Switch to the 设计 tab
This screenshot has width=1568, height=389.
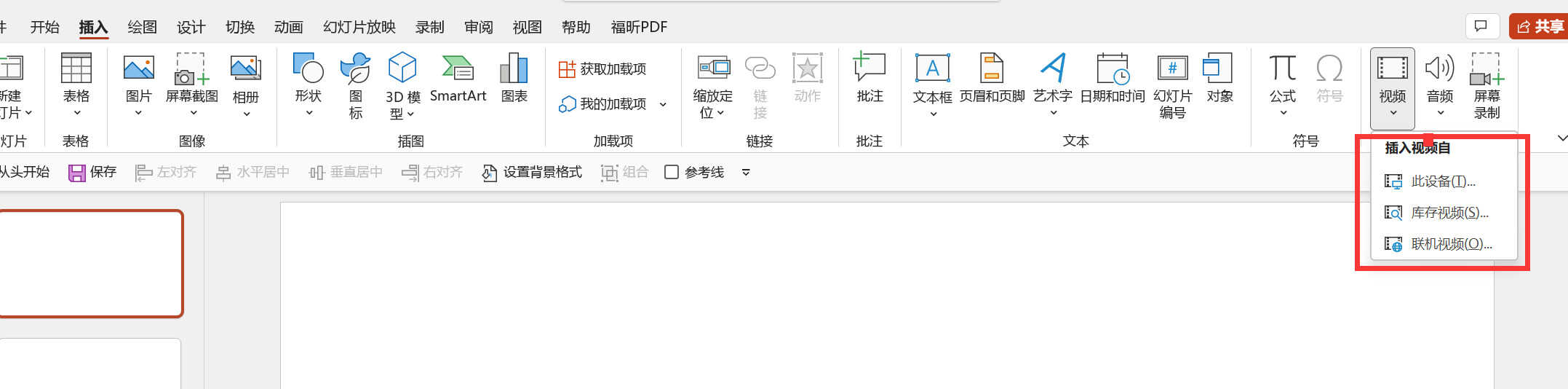pyautogui.click(x=191, y=27)
